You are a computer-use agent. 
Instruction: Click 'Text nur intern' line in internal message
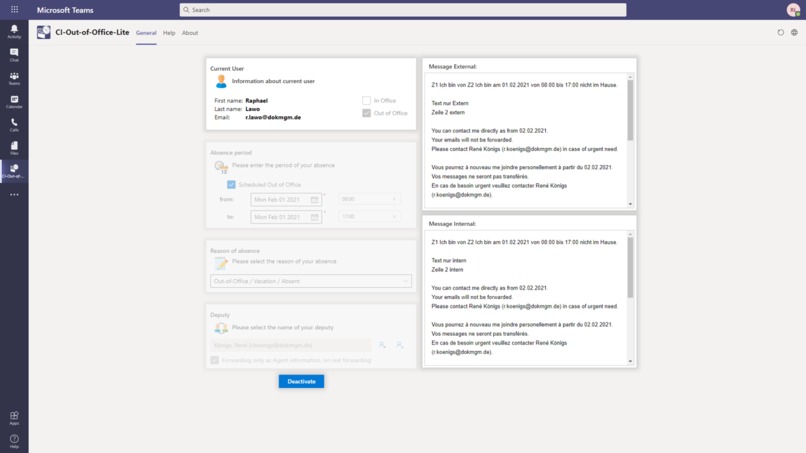point(449,260)
